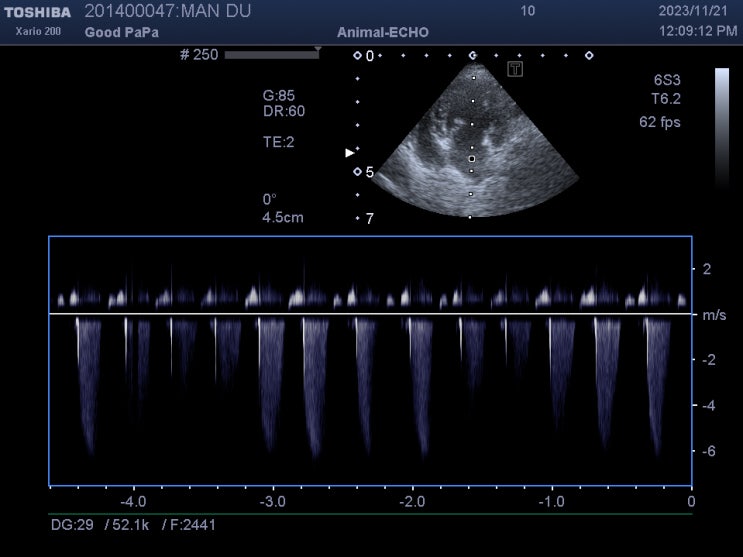The image size is (743, 557).
Task: Click the -2.0 mark on time axis
Action: point(412,501)
